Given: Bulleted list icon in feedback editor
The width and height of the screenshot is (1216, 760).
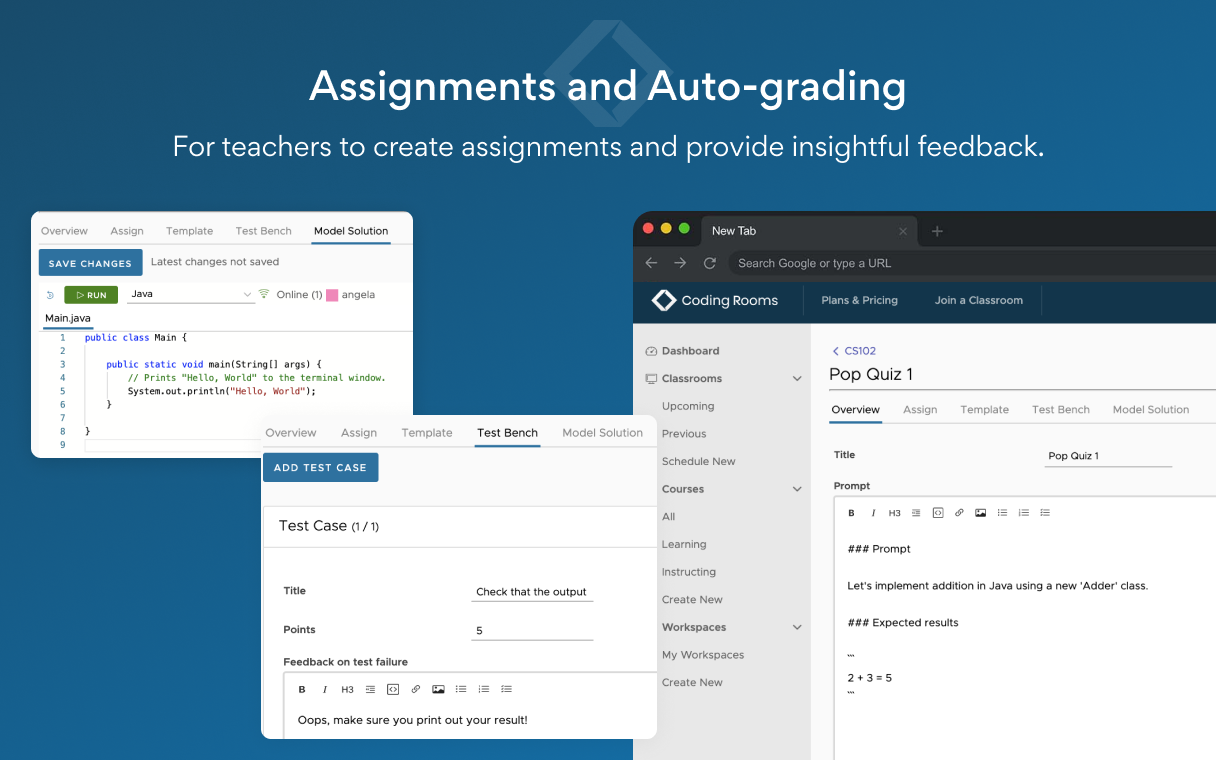Looking at the screenshot, I should click(x=461, y=689).
